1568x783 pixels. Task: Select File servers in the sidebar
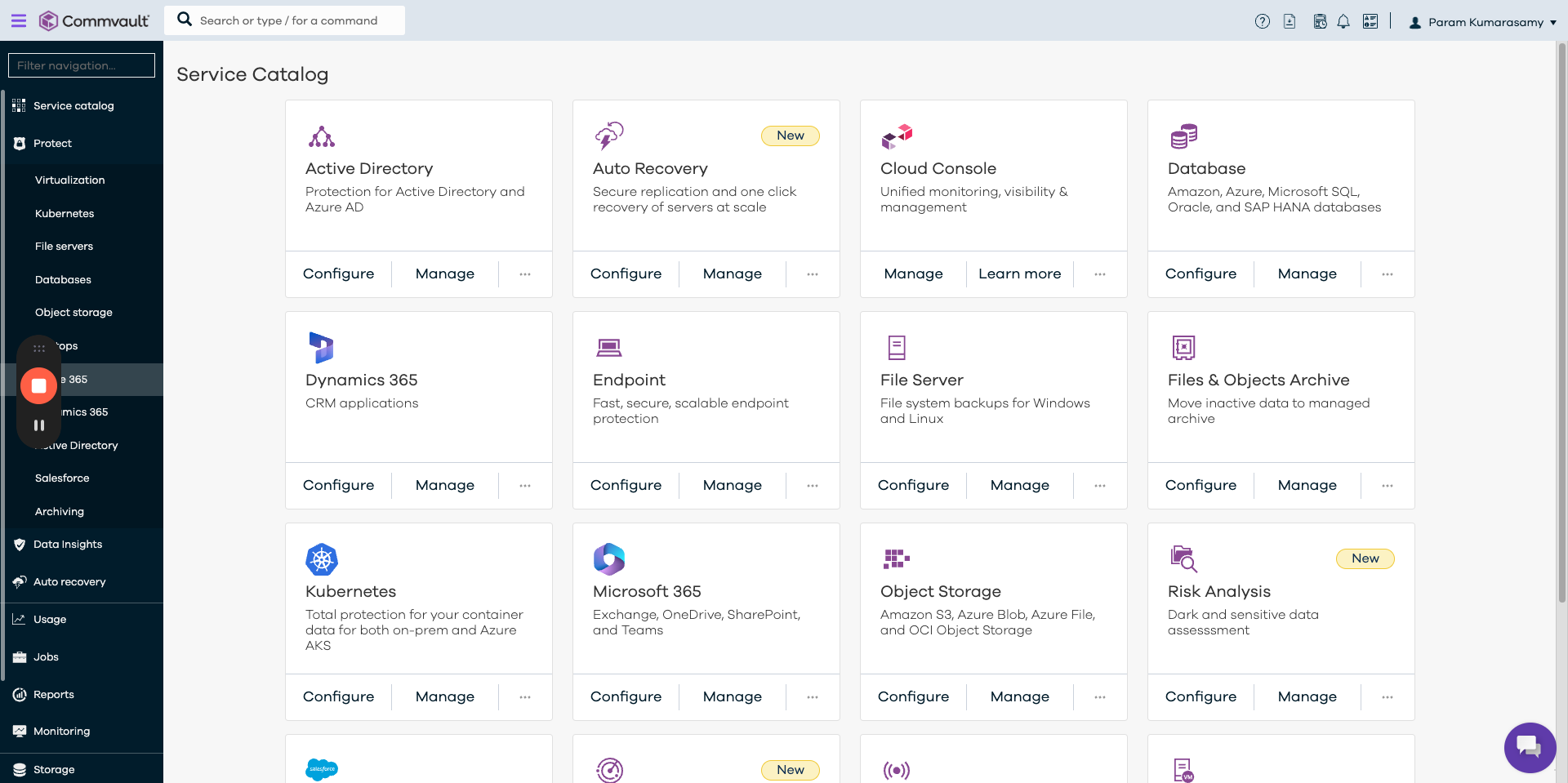(64, 247)
